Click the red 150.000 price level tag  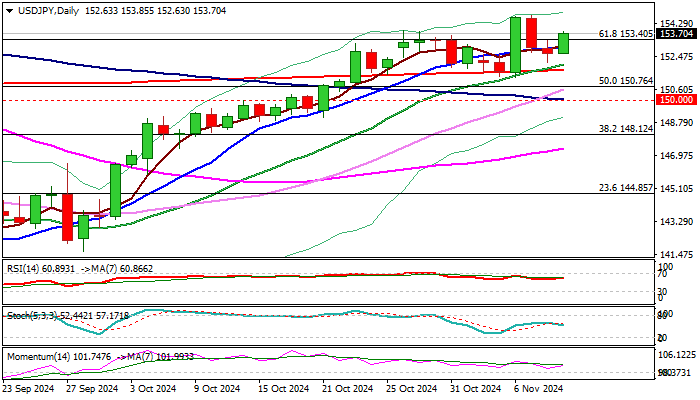click(x=676, y=100)
